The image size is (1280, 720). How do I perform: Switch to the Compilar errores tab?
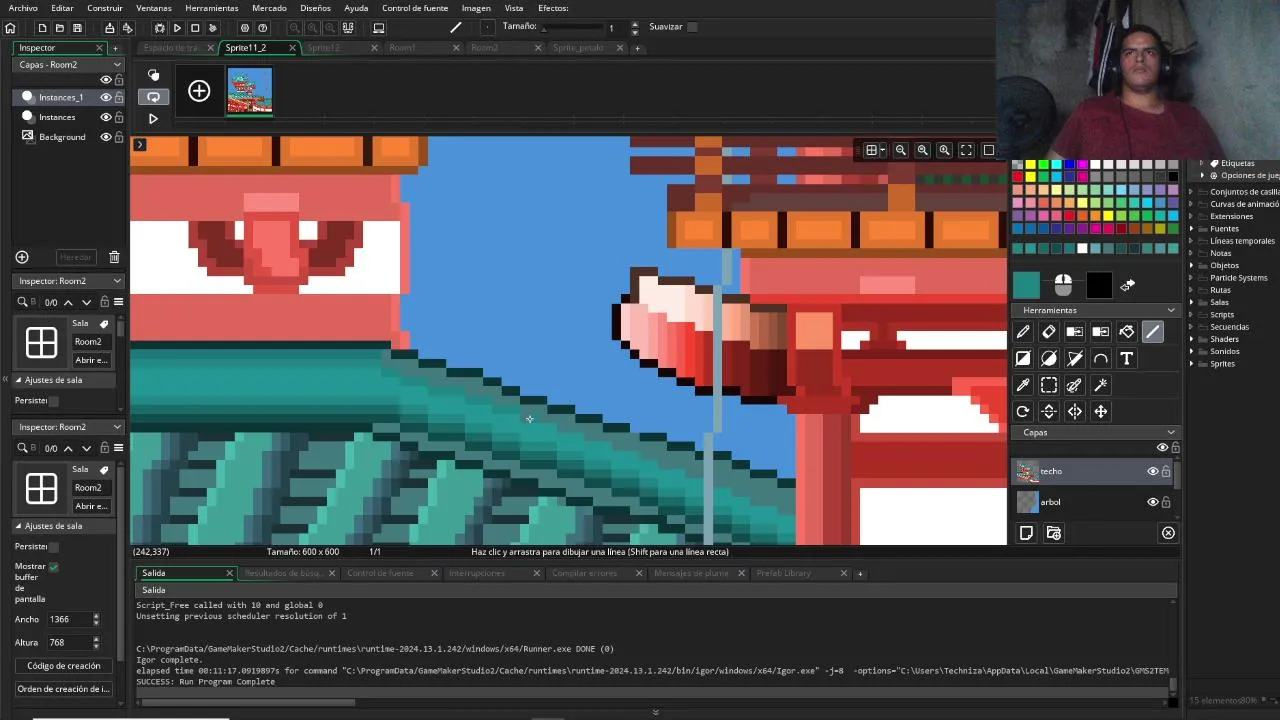click(584, 573)
